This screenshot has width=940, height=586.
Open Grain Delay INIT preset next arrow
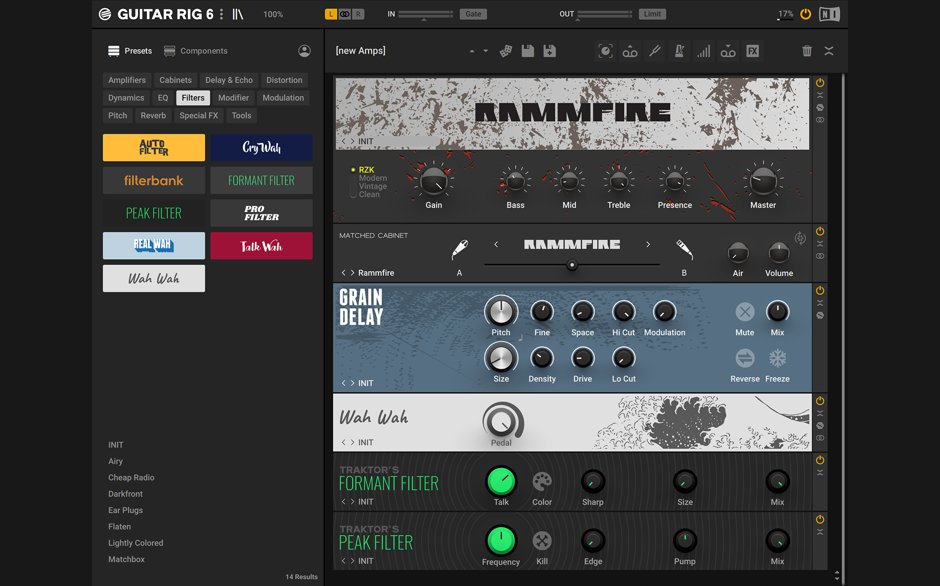point(352,383)
